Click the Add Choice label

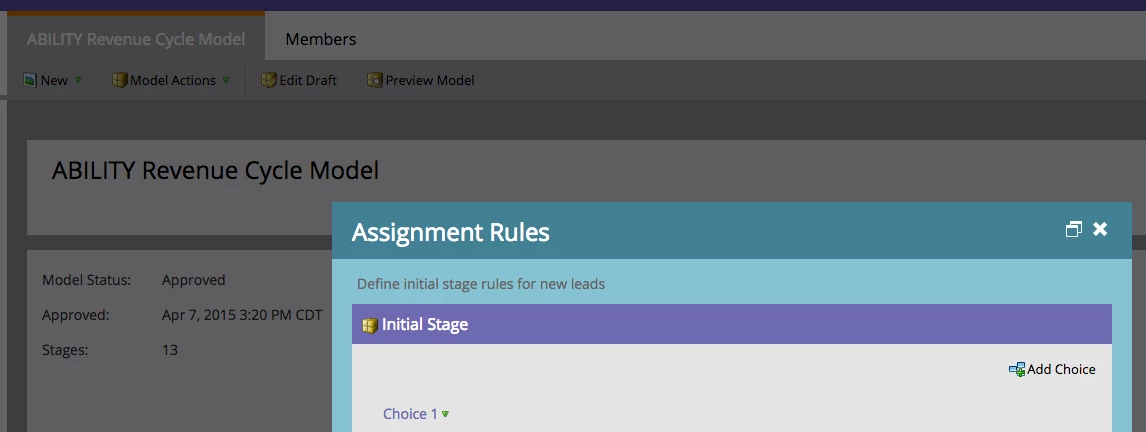click(x=1061, y=369)
